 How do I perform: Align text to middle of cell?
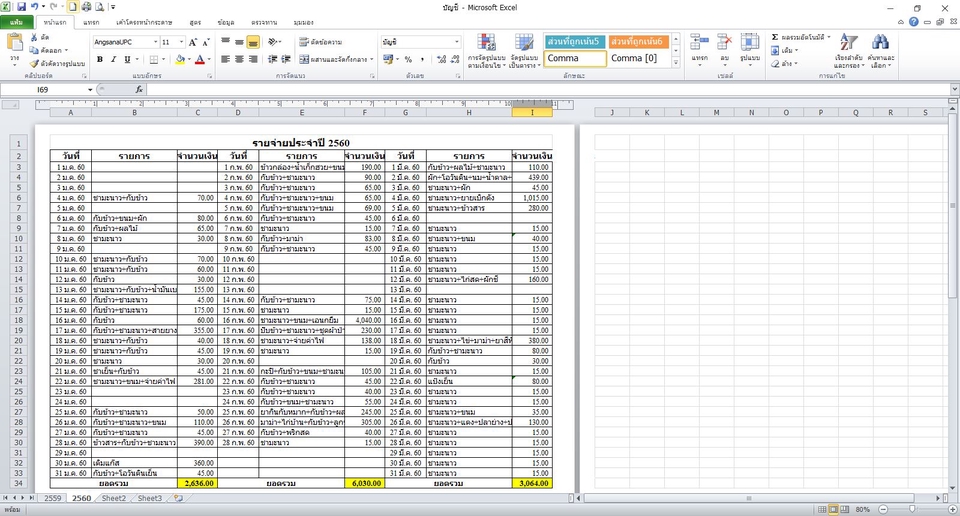pos(239,42)
